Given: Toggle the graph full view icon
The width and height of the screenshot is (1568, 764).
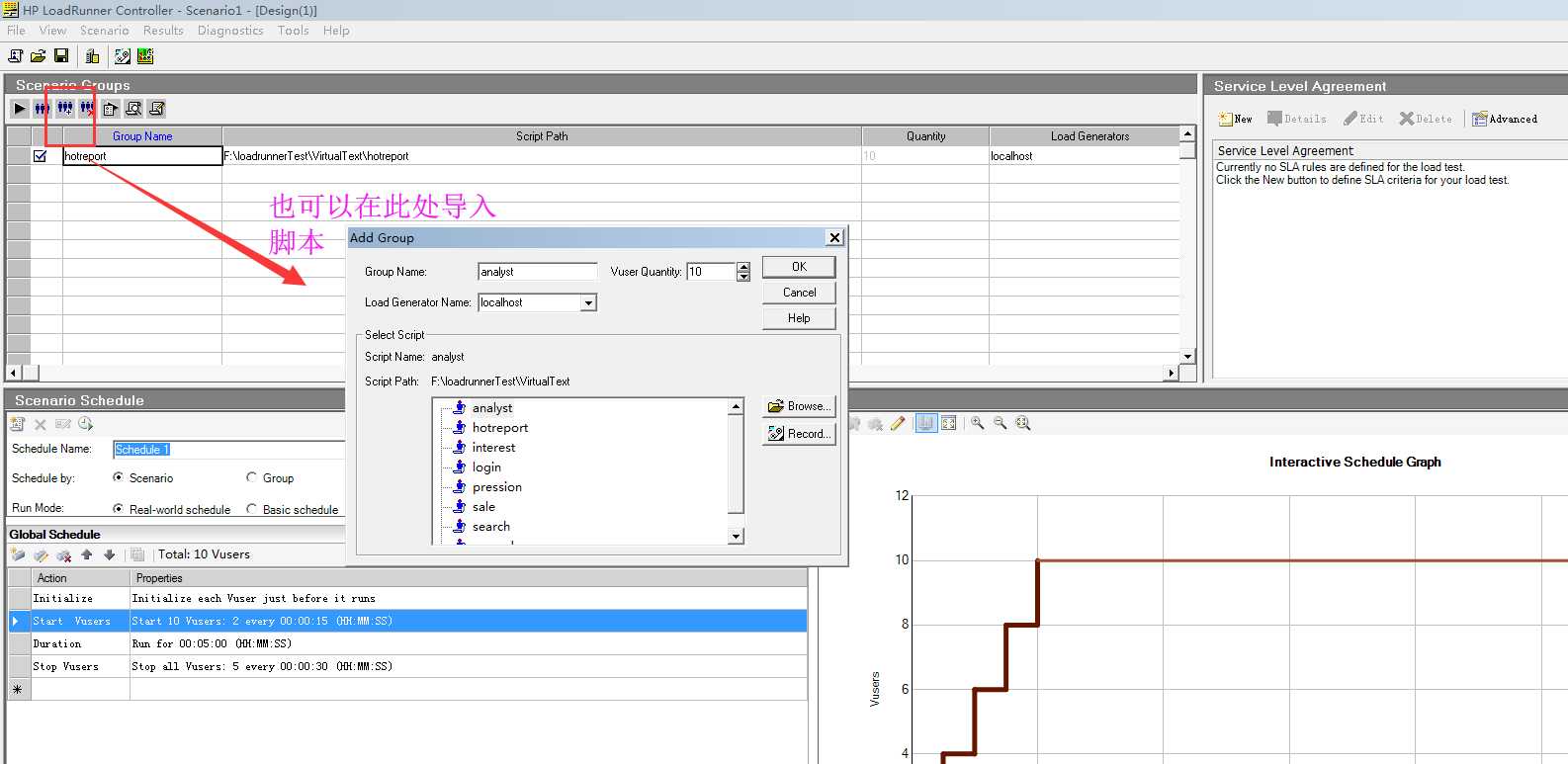Looking at the screenshot, I should (x=949, y=423).
